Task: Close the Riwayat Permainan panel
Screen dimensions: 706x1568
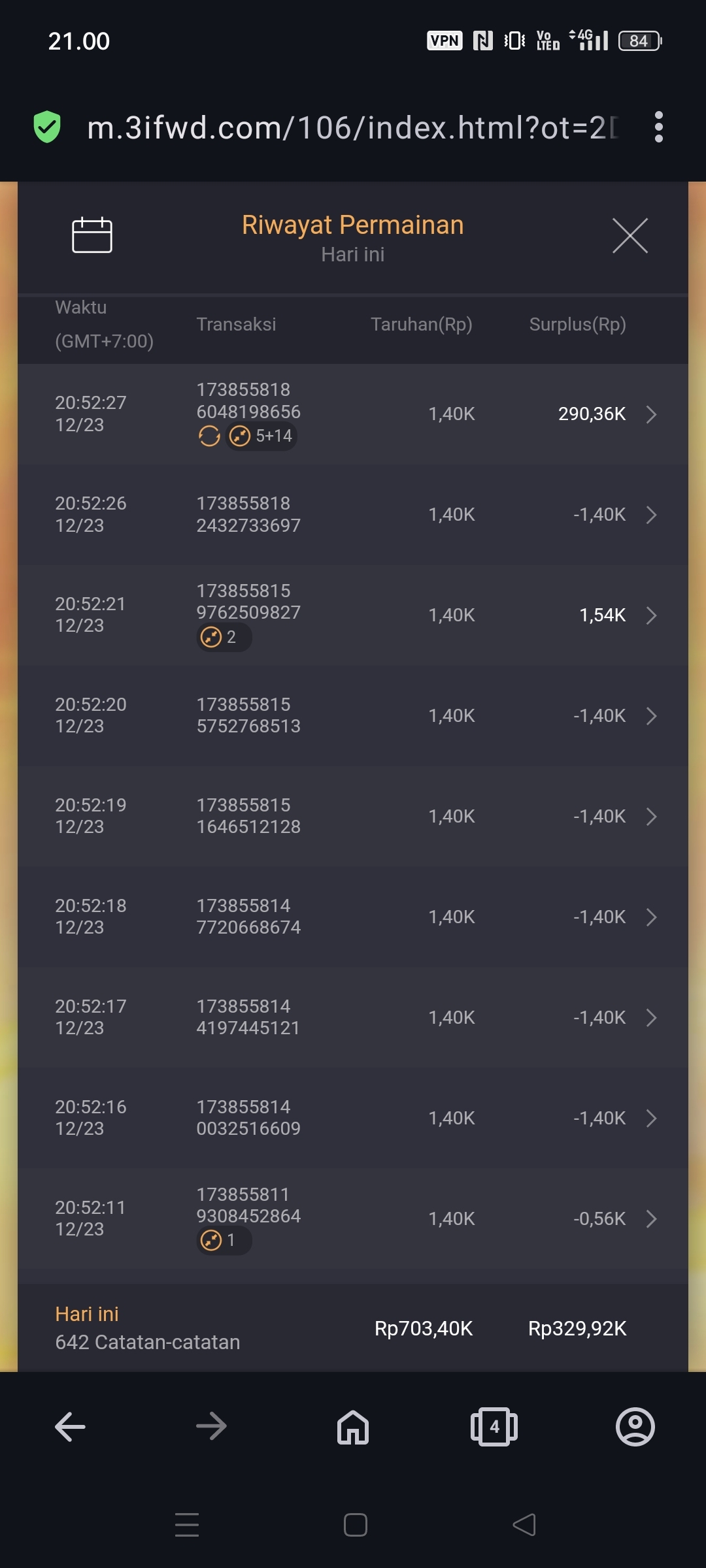Action: pyautogui.click(x=630, y=235)
